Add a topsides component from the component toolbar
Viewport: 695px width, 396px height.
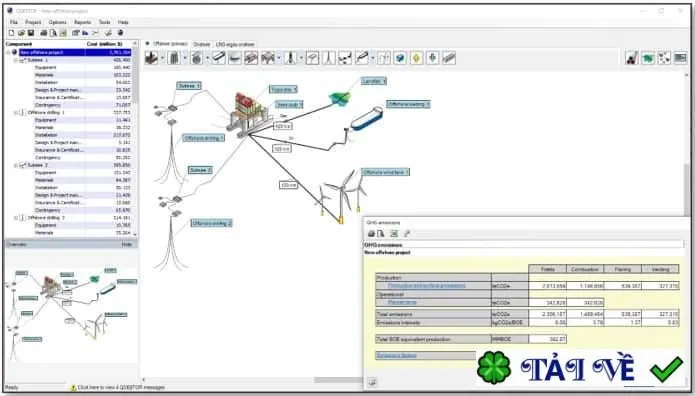click(x=152, y=58)
